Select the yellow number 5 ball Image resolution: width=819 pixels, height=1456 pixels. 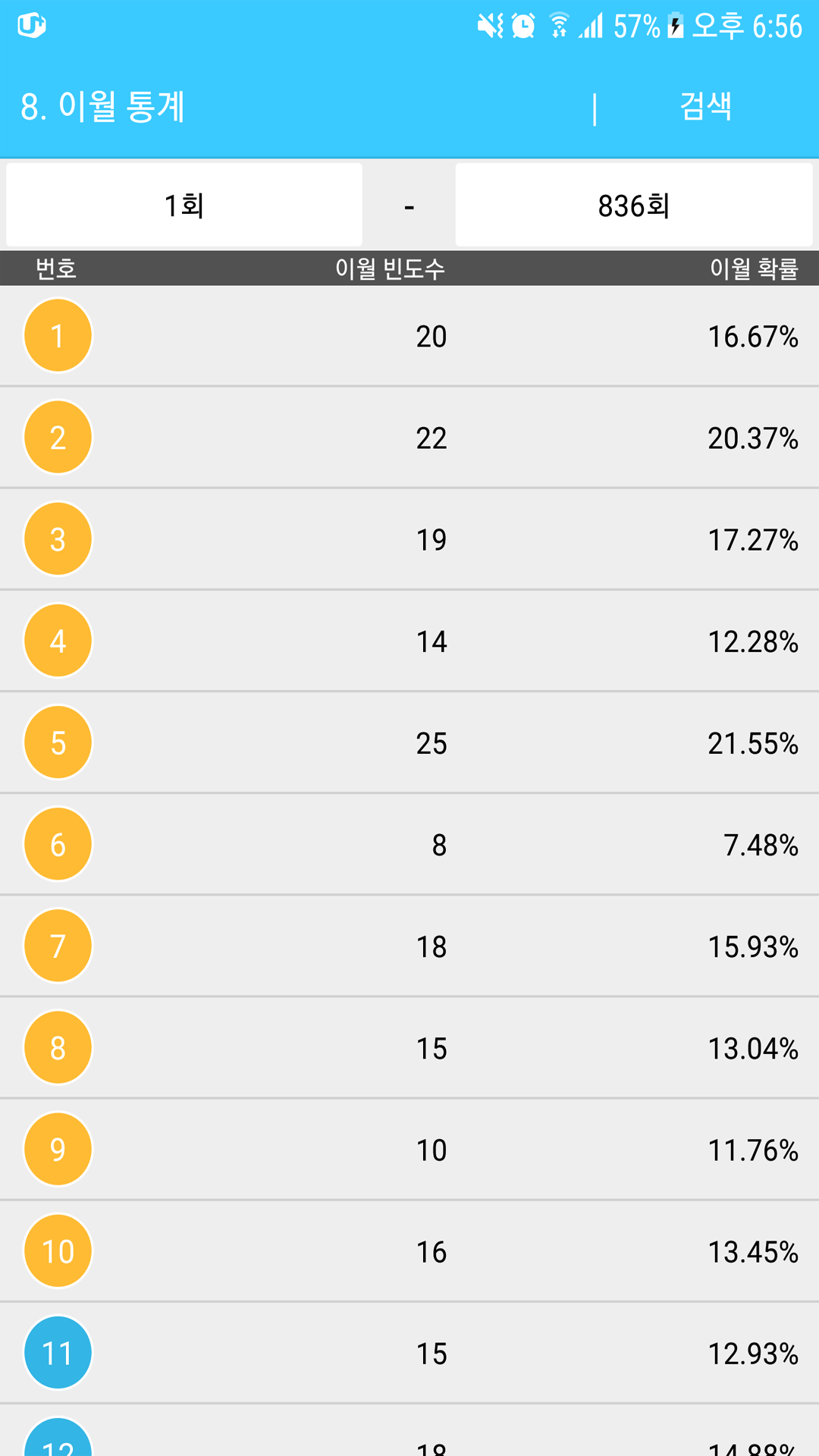pyautogui.click(x=58, y=742)
